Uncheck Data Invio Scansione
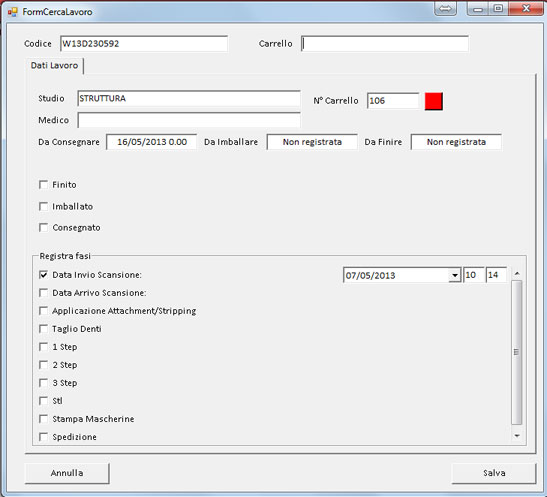The width and height of the screenshot is (547, 497). click(x=43, y=275)
